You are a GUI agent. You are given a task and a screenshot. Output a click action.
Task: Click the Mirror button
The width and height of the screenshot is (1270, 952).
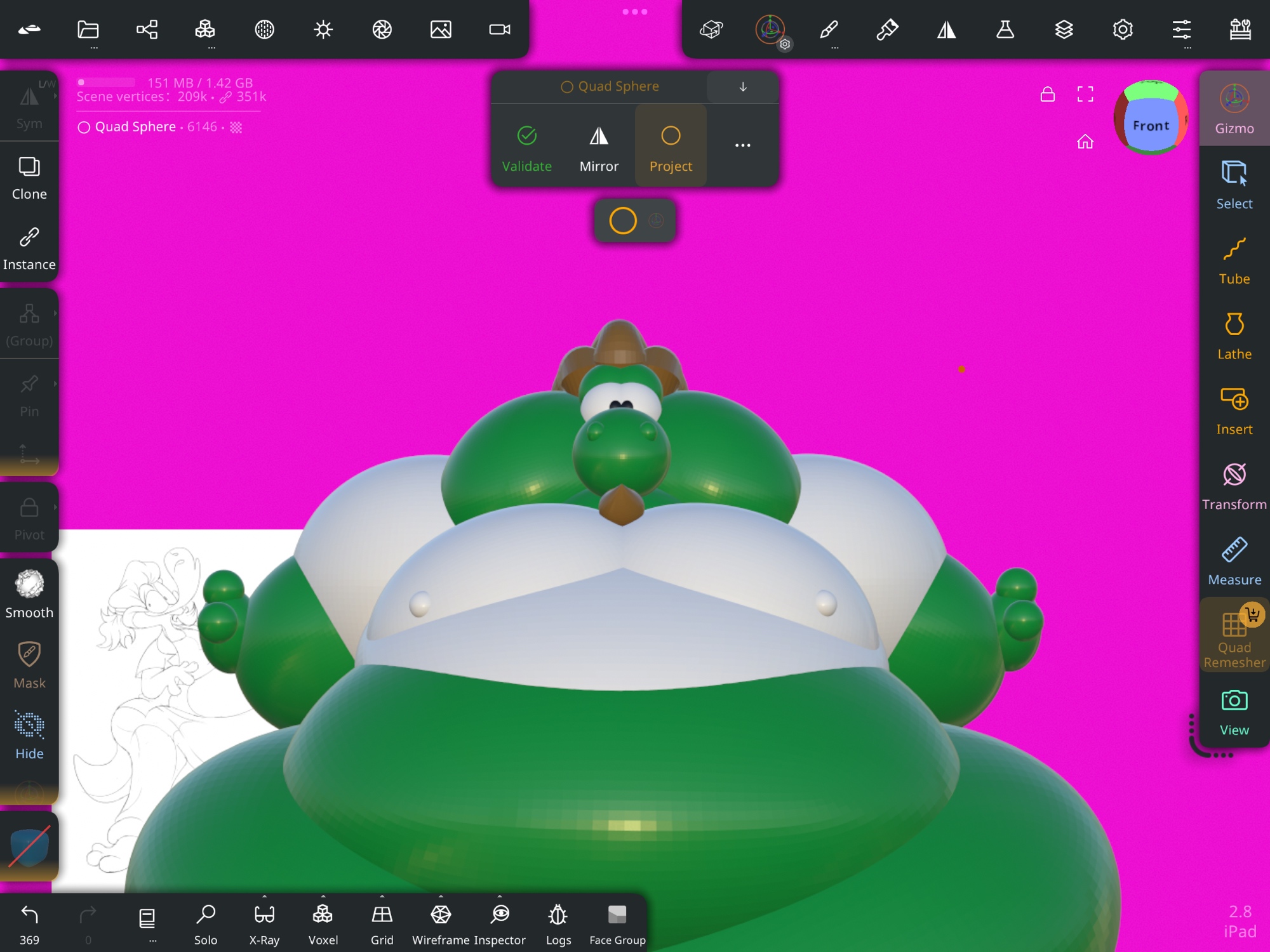click(x=598, y=148)
